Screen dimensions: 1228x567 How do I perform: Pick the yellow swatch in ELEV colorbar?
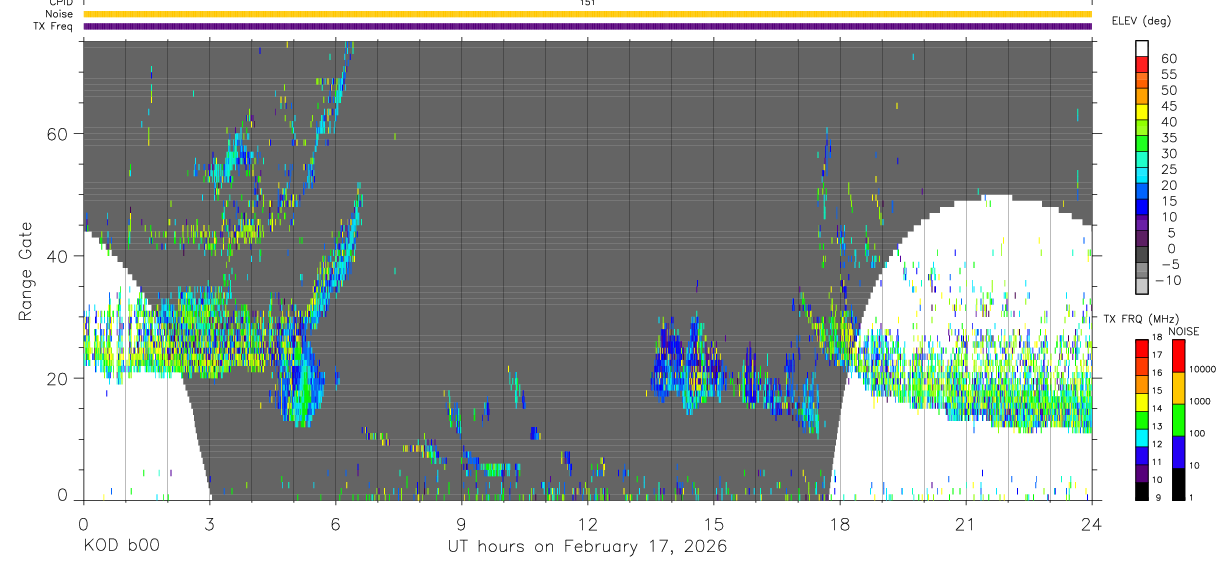1142,112
